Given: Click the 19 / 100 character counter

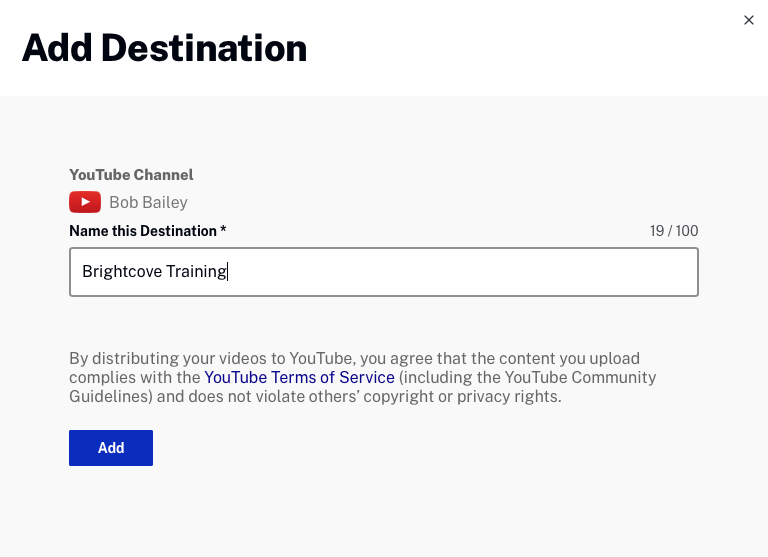Looking at the screenshot, I should pyautogui.click(x=673, y=231).
